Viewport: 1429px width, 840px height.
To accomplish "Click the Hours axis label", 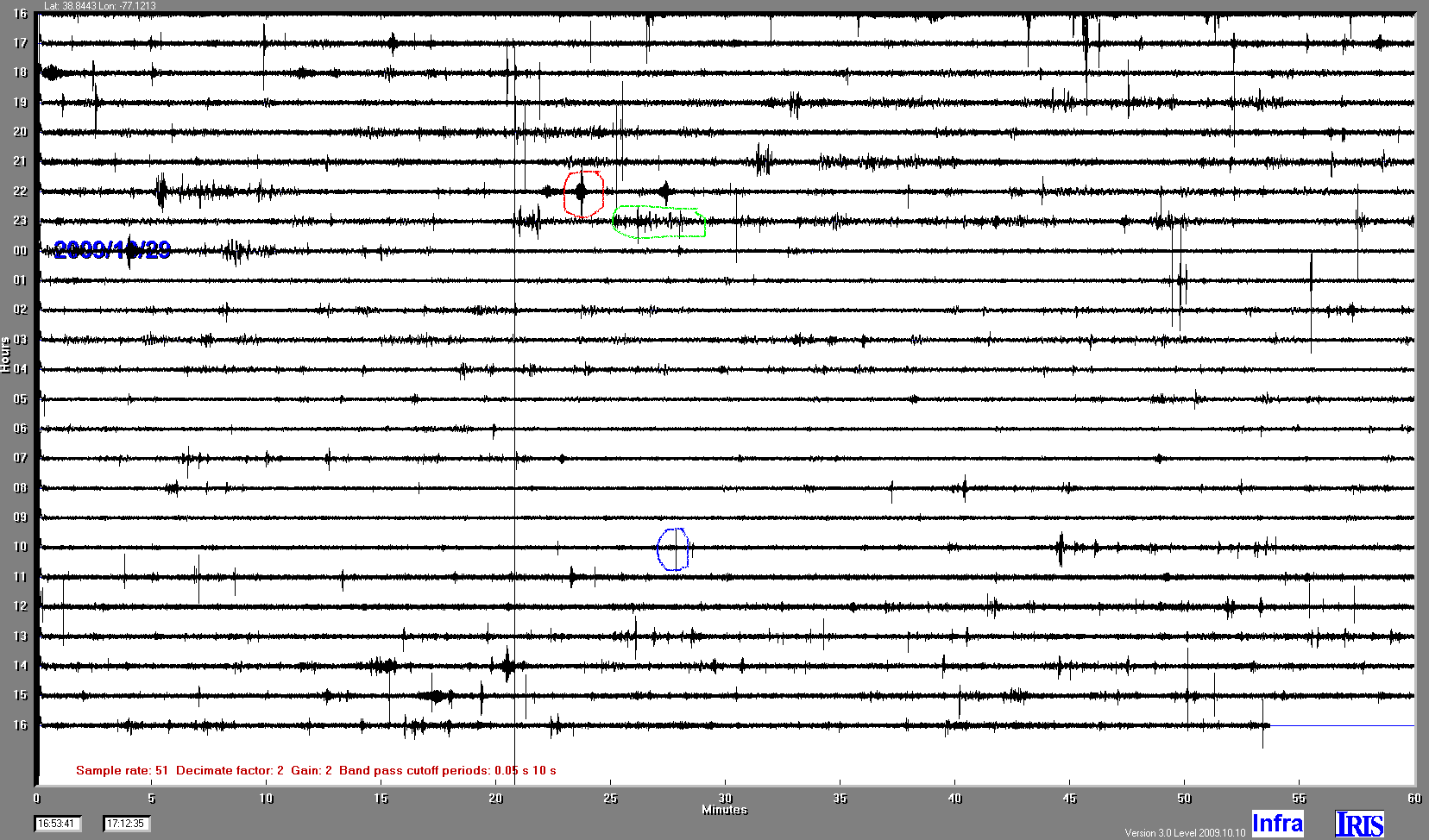I will pyautogui.click(x=5, y=354).
